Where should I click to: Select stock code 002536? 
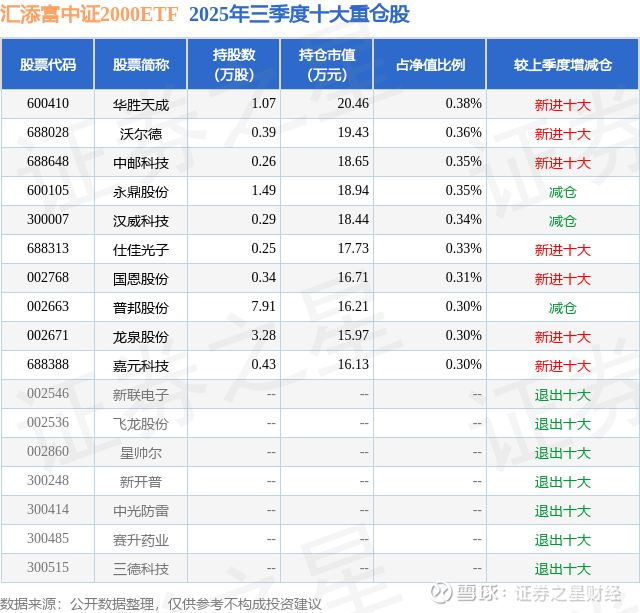(x=48, y=422)
